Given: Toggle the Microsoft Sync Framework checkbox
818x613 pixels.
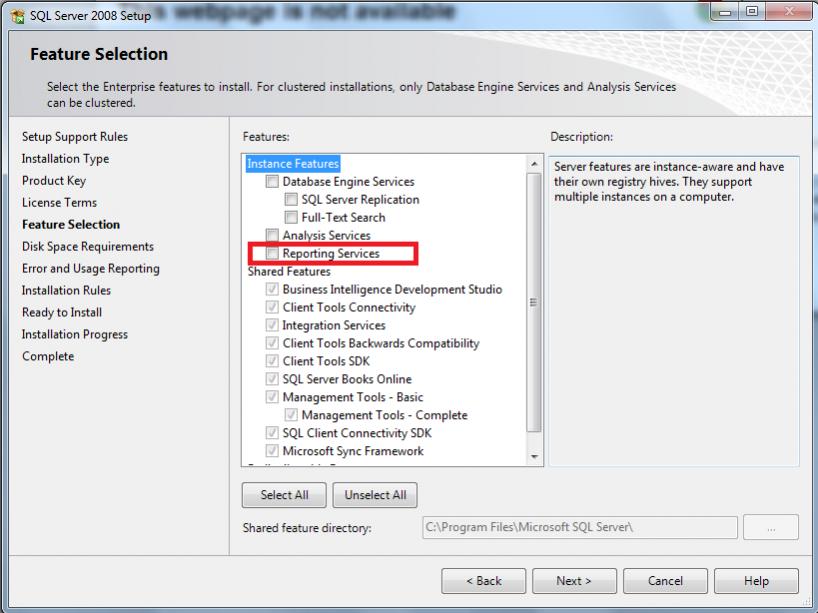Looking at the screenshot, I should (272, 451).
